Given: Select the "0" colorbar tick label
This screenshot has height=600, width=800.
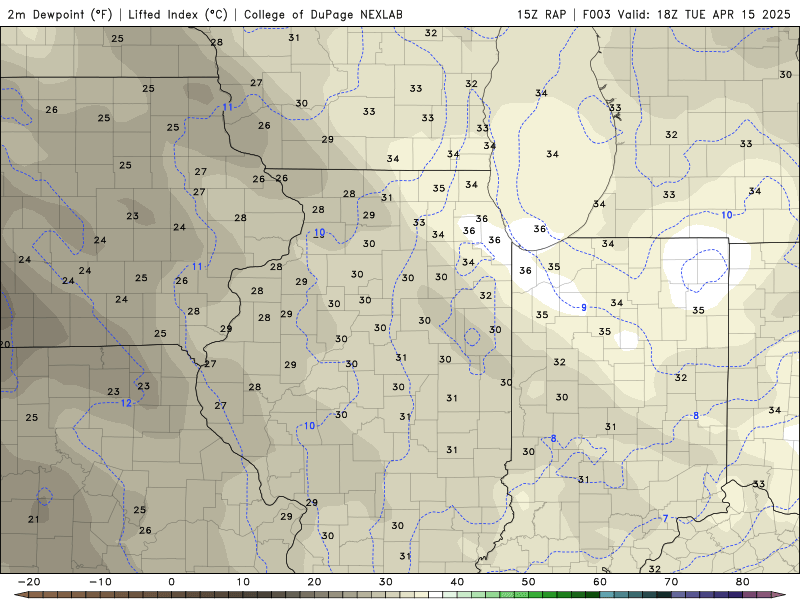Looking at the screenshot, I should 171,582.
